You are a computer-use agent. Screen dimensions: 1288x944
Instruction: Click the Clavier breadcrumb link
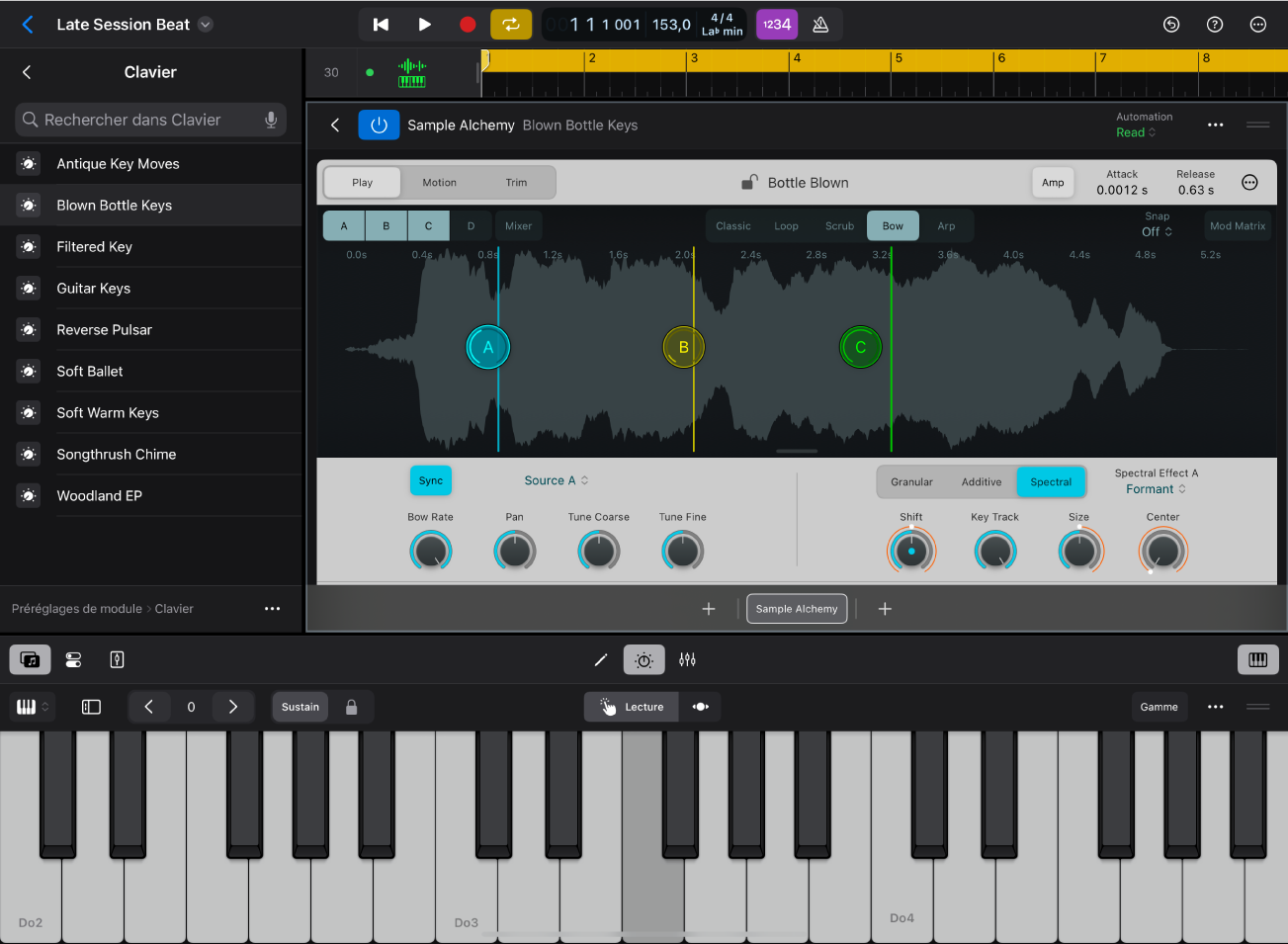coord(174,609)
